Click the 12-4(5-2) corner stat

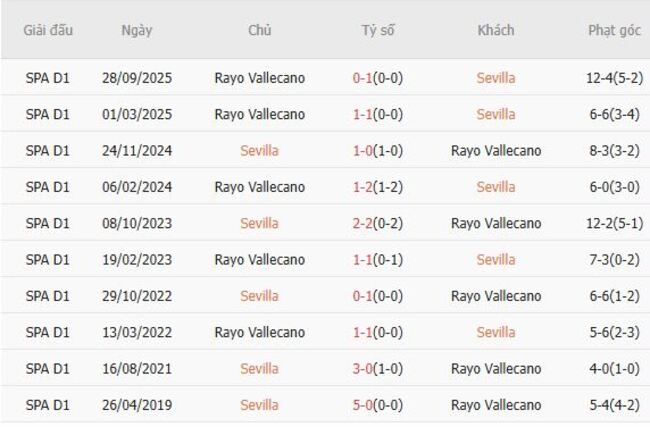pyautogui.click(x=614, y=78)
